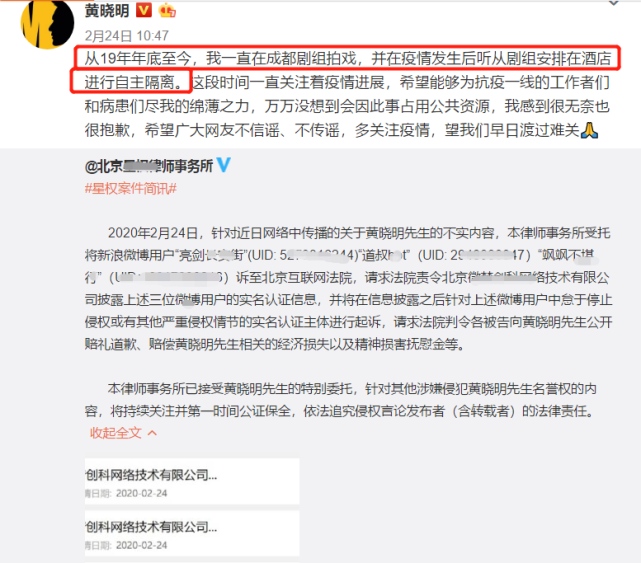Click the blue V badge beside law firm
This screenshot has height=563, width=641.
tap(224, 165)
